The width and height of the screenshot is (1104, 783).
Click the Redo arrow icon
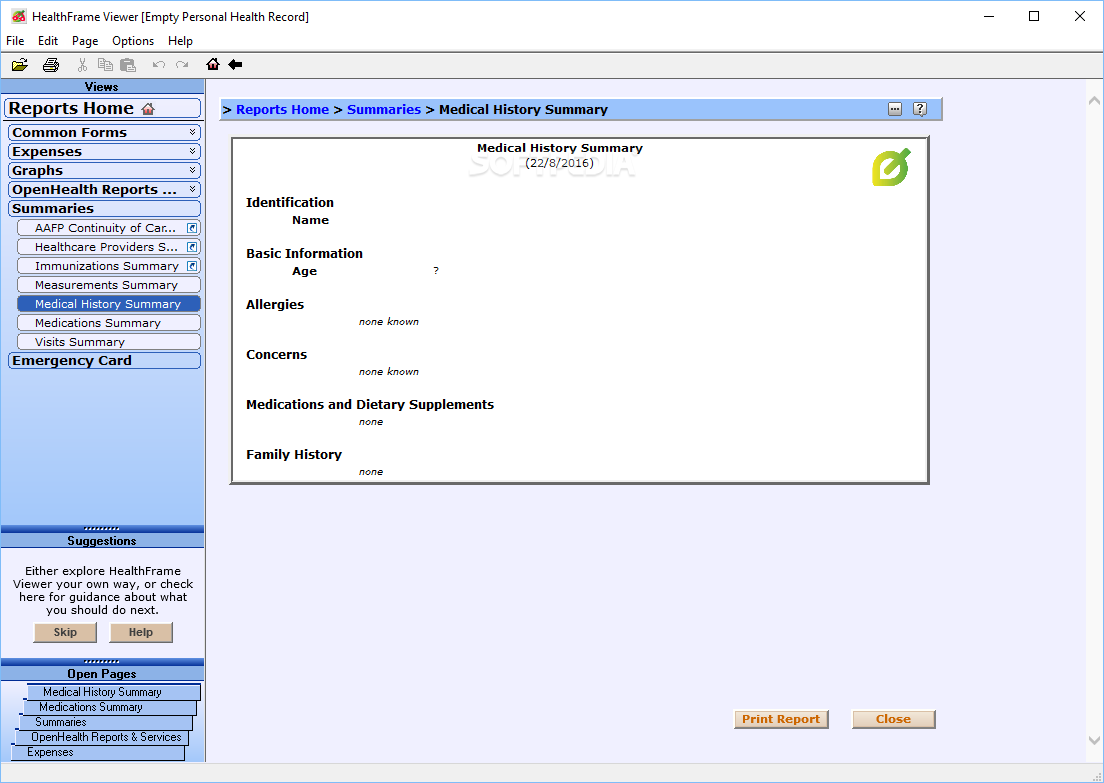coord(182,65)
